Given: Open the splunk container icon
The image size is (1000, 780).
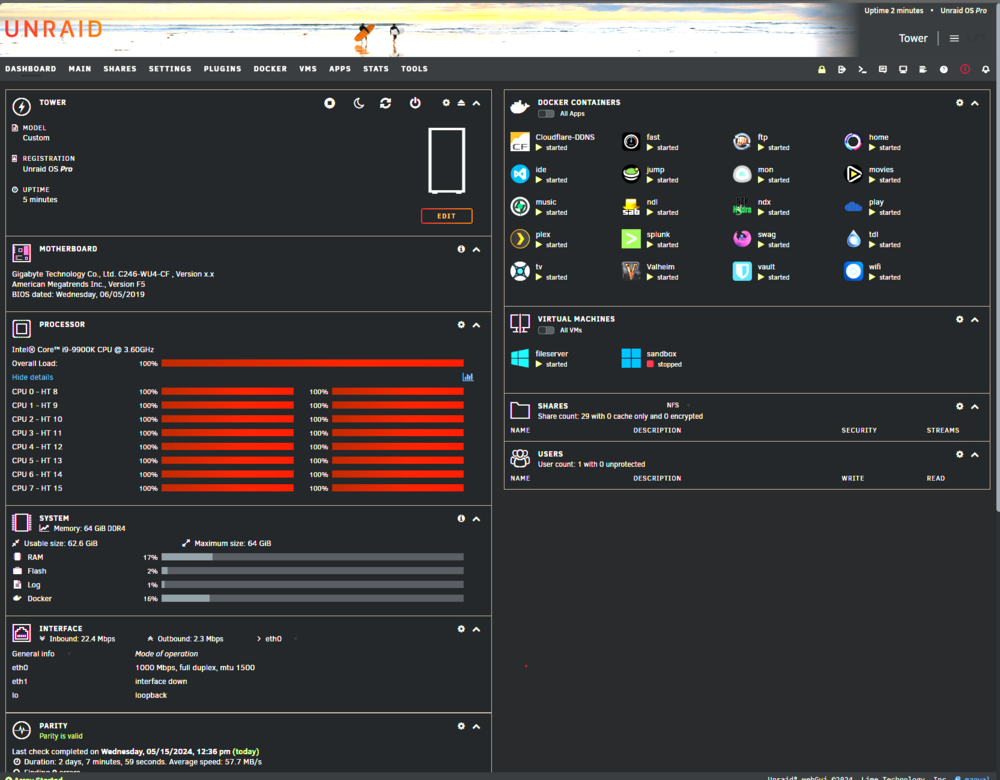Looking at the screenshot, I should click(x=631, y=239).
